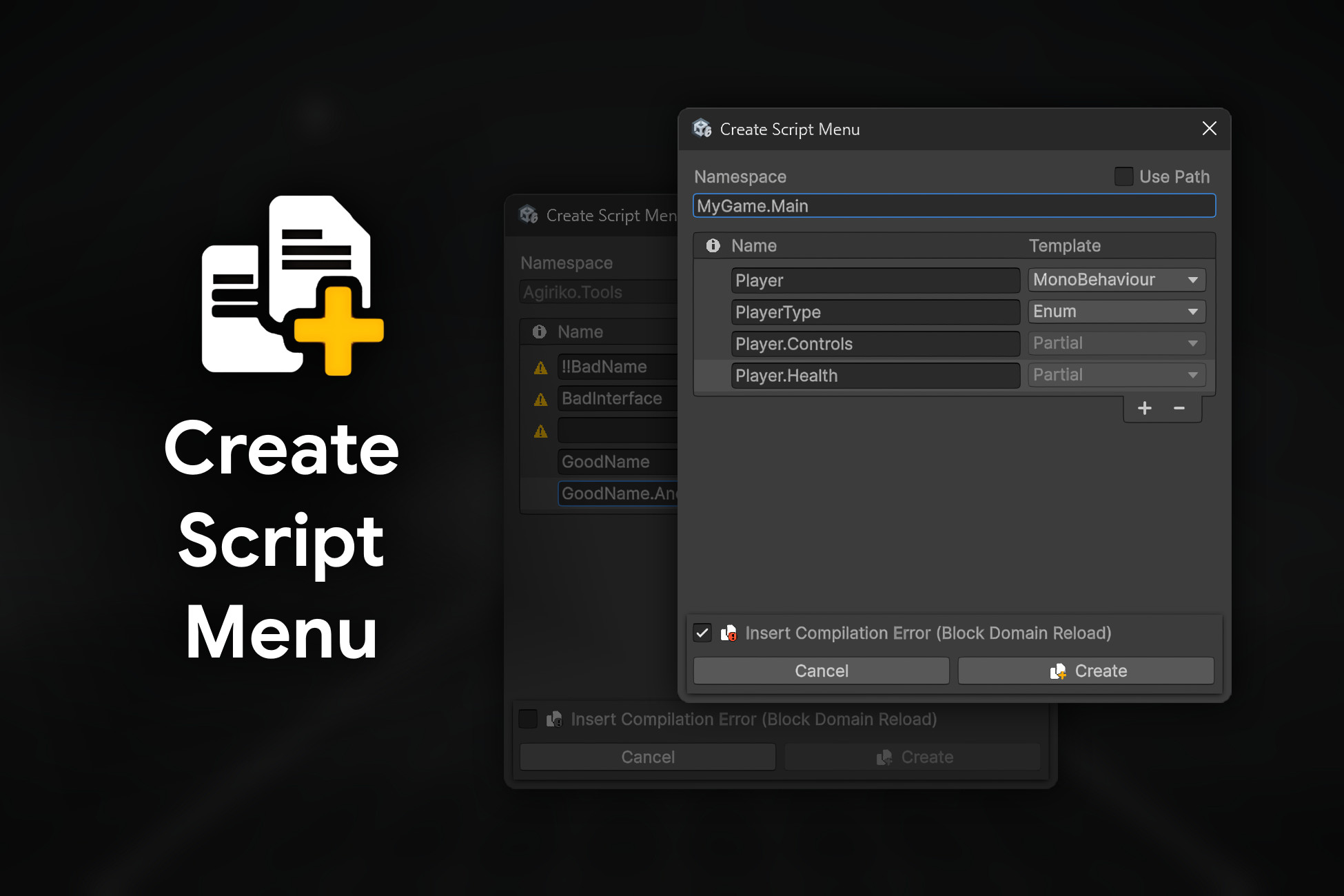
Task: Click the warning icon beside !!BadName
Action: pyautogui.click(x=541, y=367)
